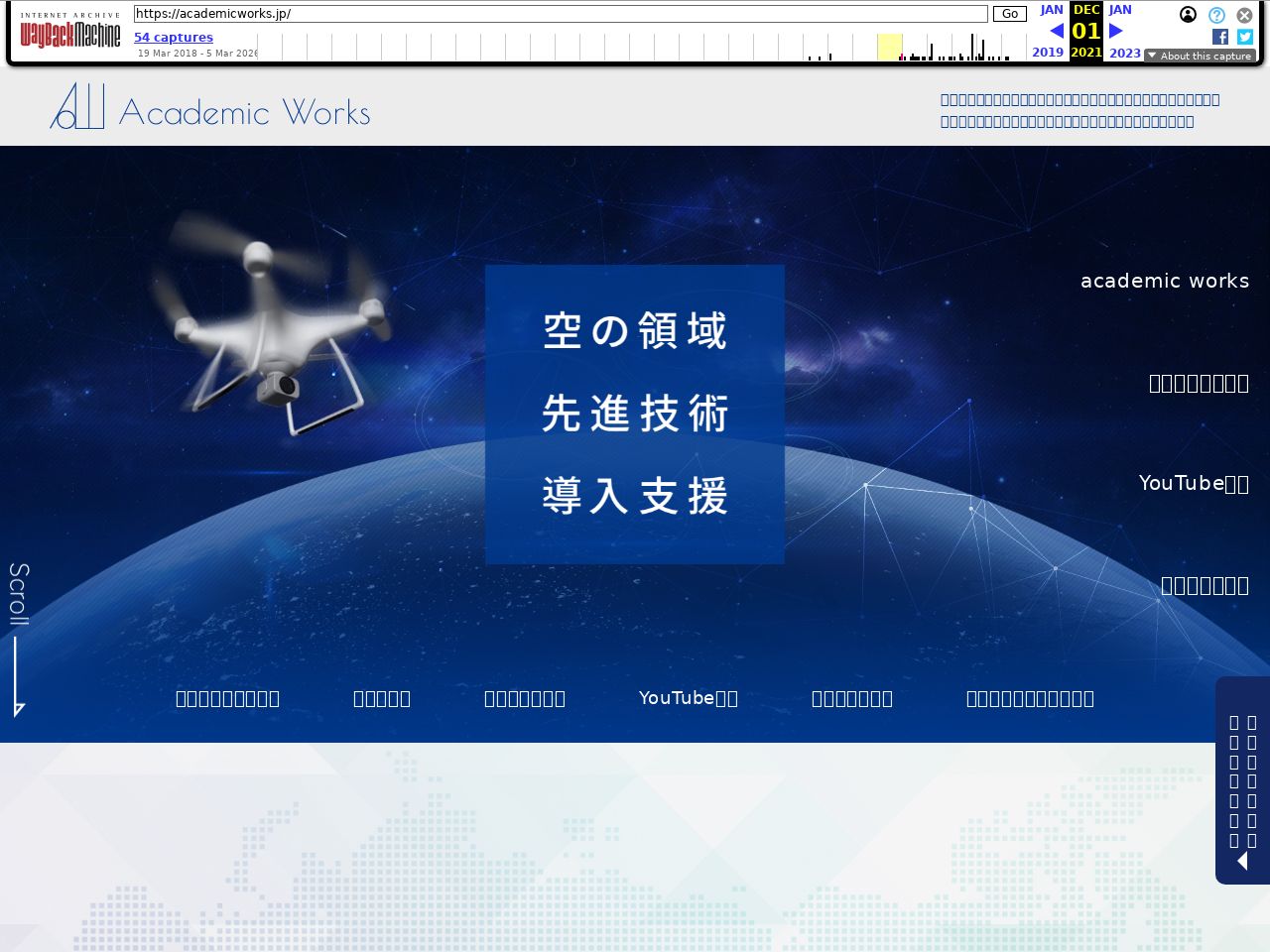Open the 54 captures link
Image resolution: width=1270 pixels, height=952 pixels.
pyautogui.click(x=174, y=38)
